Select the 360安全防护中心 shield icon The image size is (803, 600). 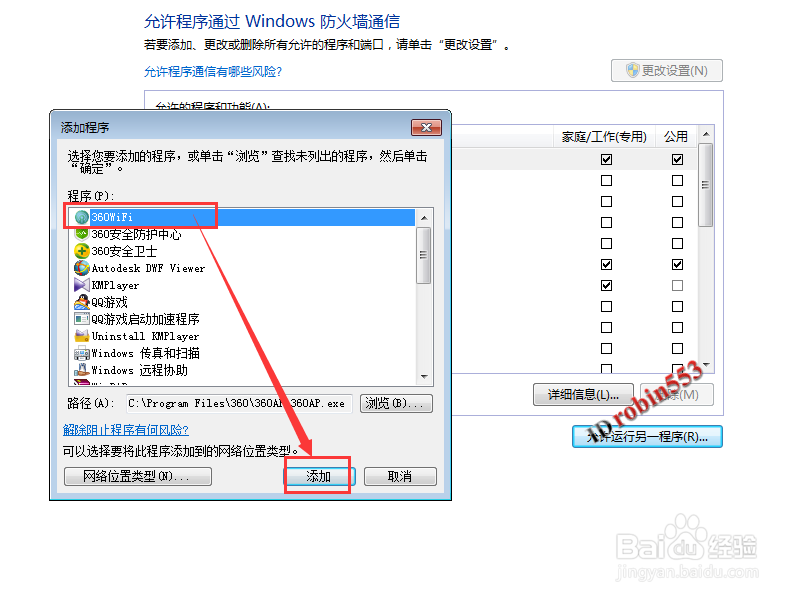(81, 234)
